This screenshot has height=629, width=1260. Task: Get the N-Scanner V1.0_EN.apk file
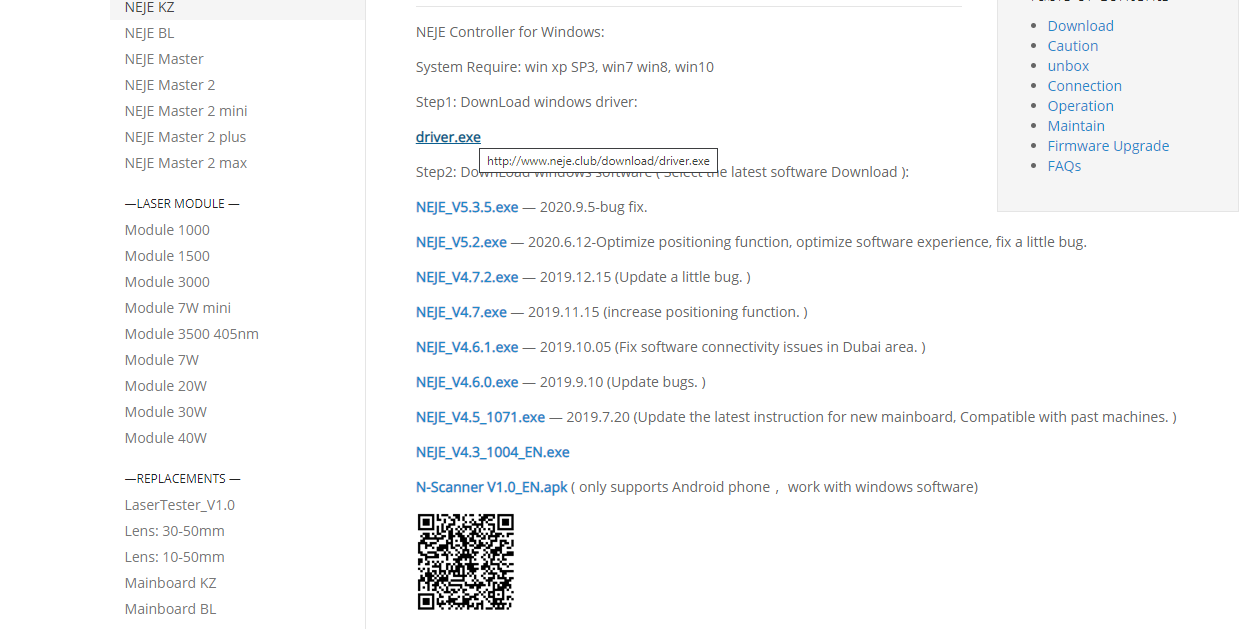click(491, 487)
